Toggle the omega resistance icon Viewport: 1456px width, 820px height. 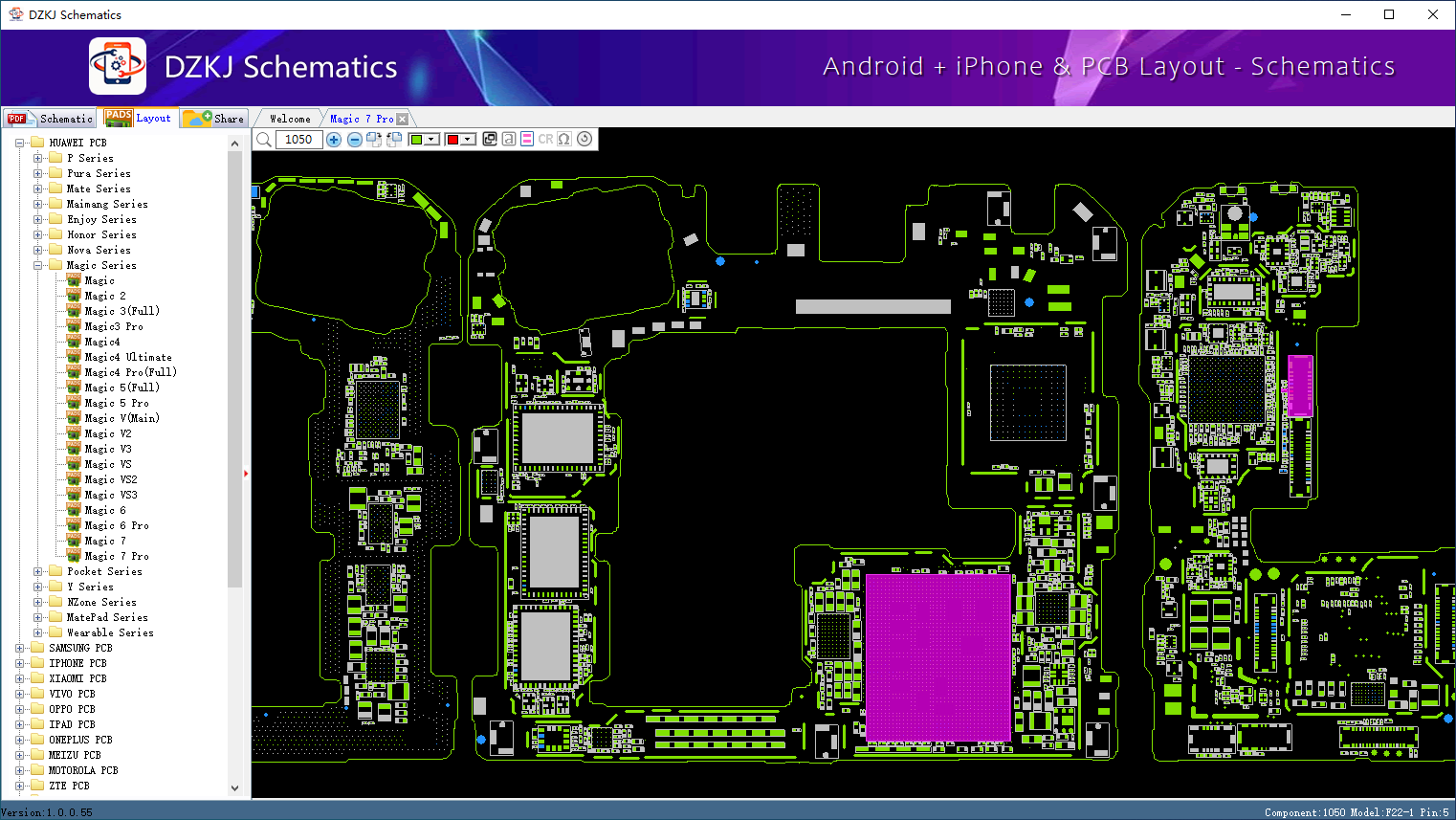point(564,139)
